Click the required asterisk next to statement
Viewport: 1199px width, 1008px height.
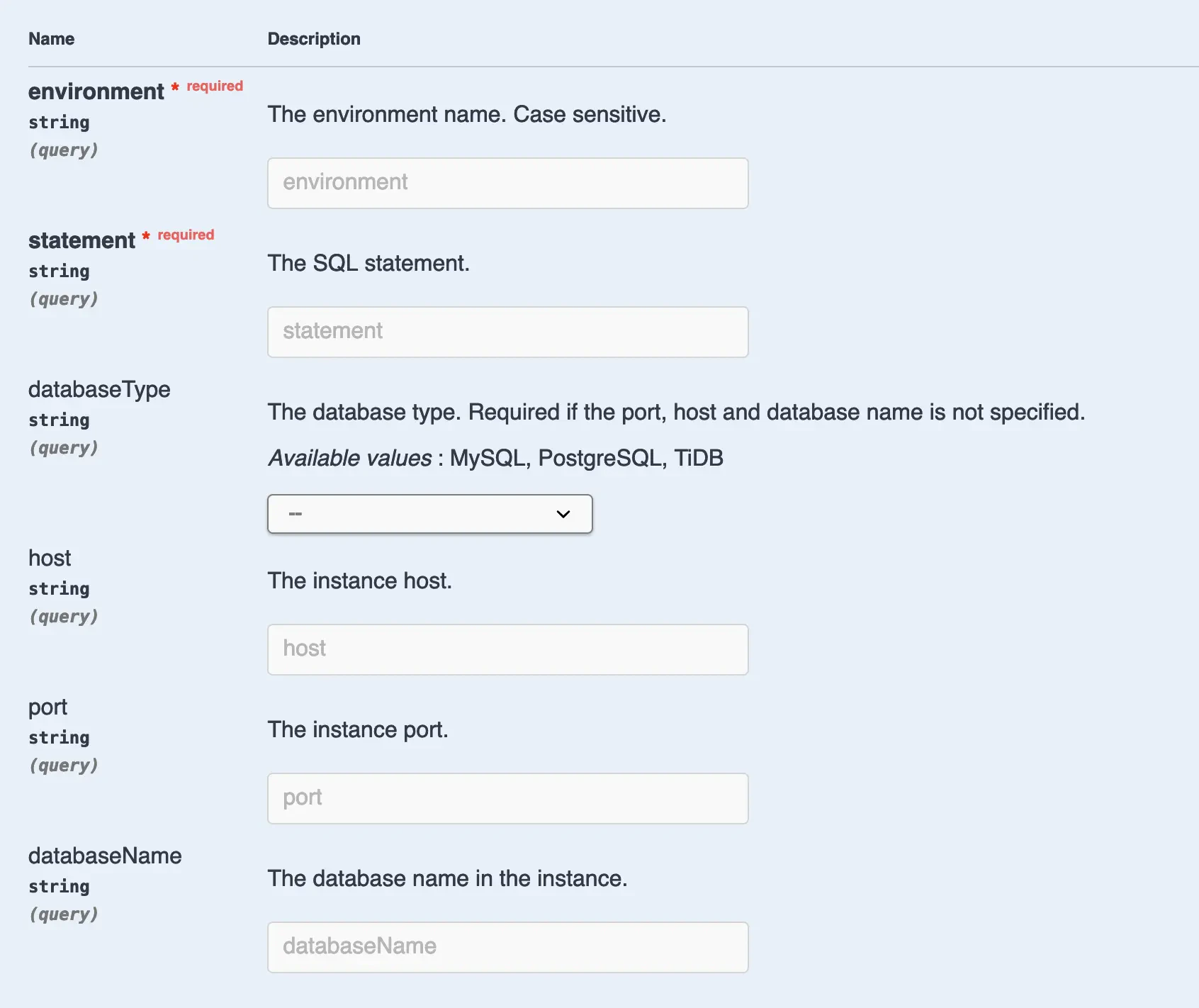click(x=146, y=237)
